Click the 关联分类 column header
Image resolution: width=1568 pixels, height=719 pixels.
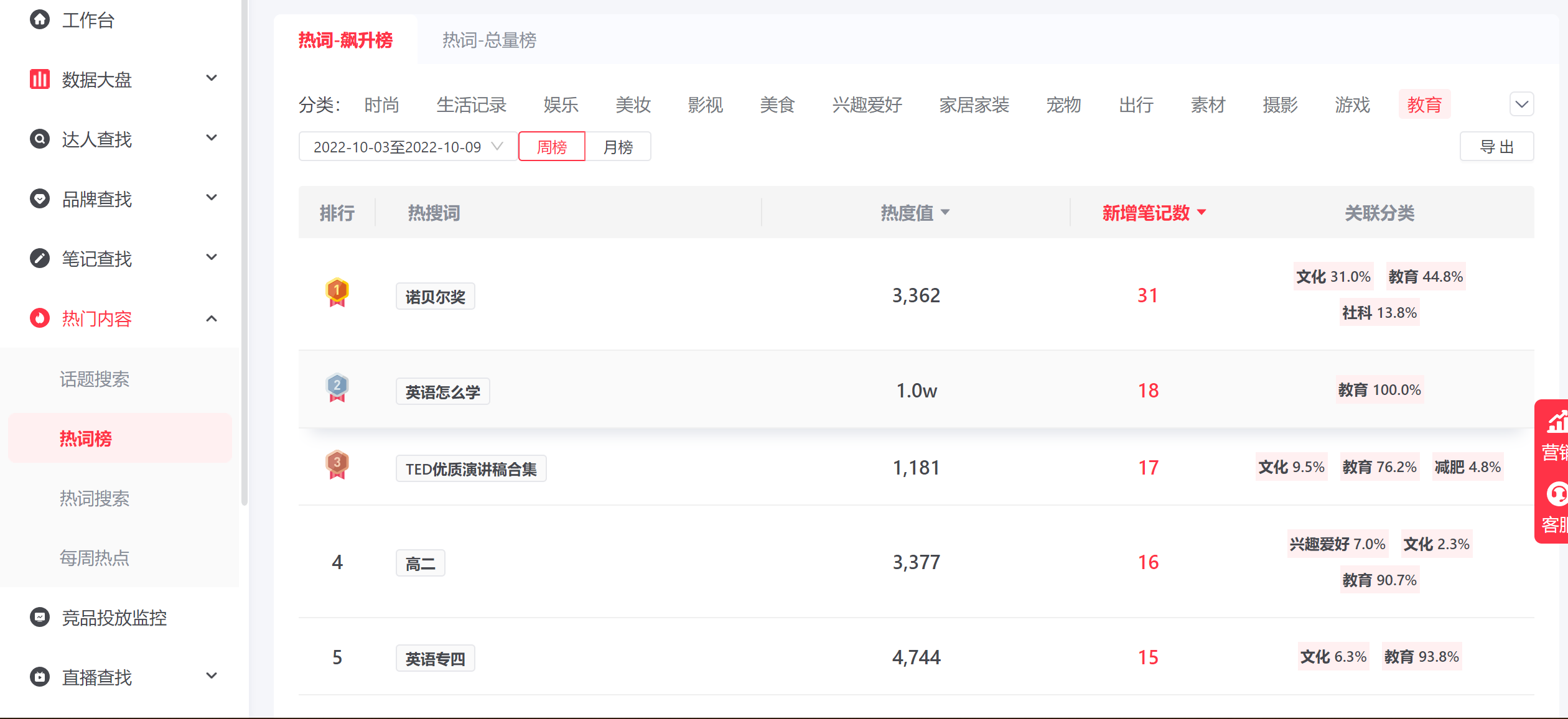pos(1379,213)
